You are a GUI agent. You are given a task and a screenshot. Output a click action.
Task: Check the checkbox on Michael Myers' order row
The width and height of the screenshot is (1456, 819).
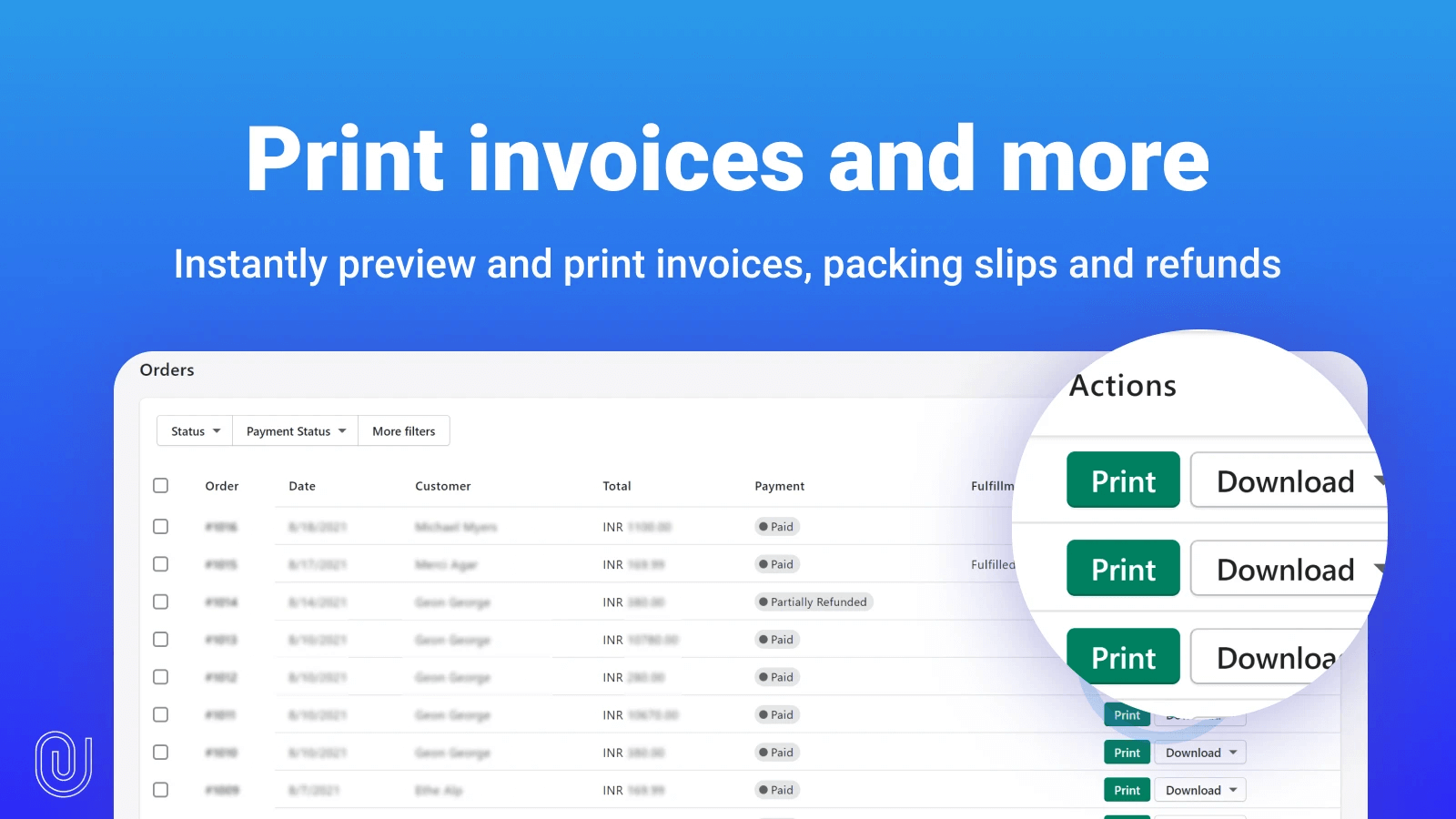[160, 526]
